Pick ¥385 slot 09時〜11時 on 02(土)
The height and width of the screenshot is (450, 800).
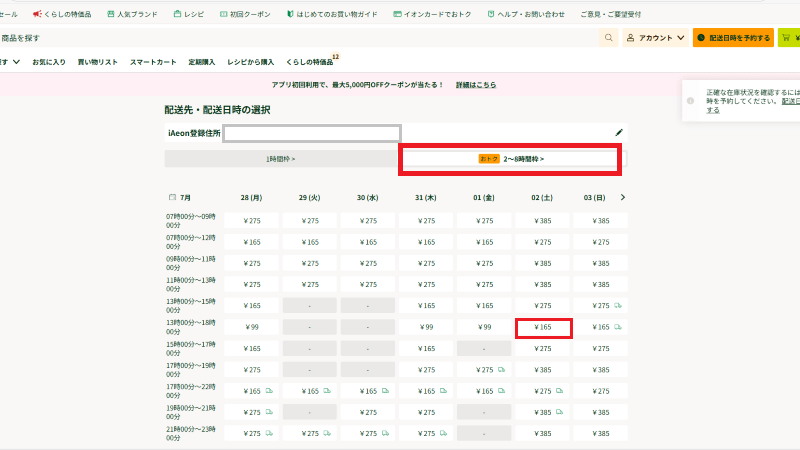542,263
